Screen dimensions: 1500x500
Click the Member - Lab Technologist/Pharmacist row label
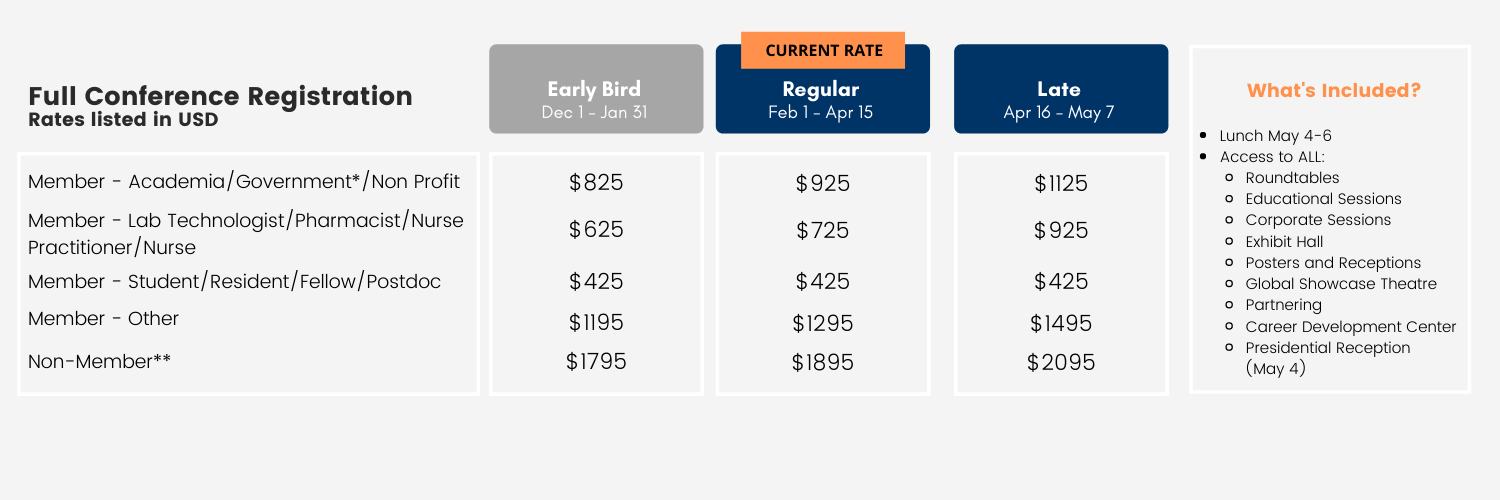tap(246, 233)
